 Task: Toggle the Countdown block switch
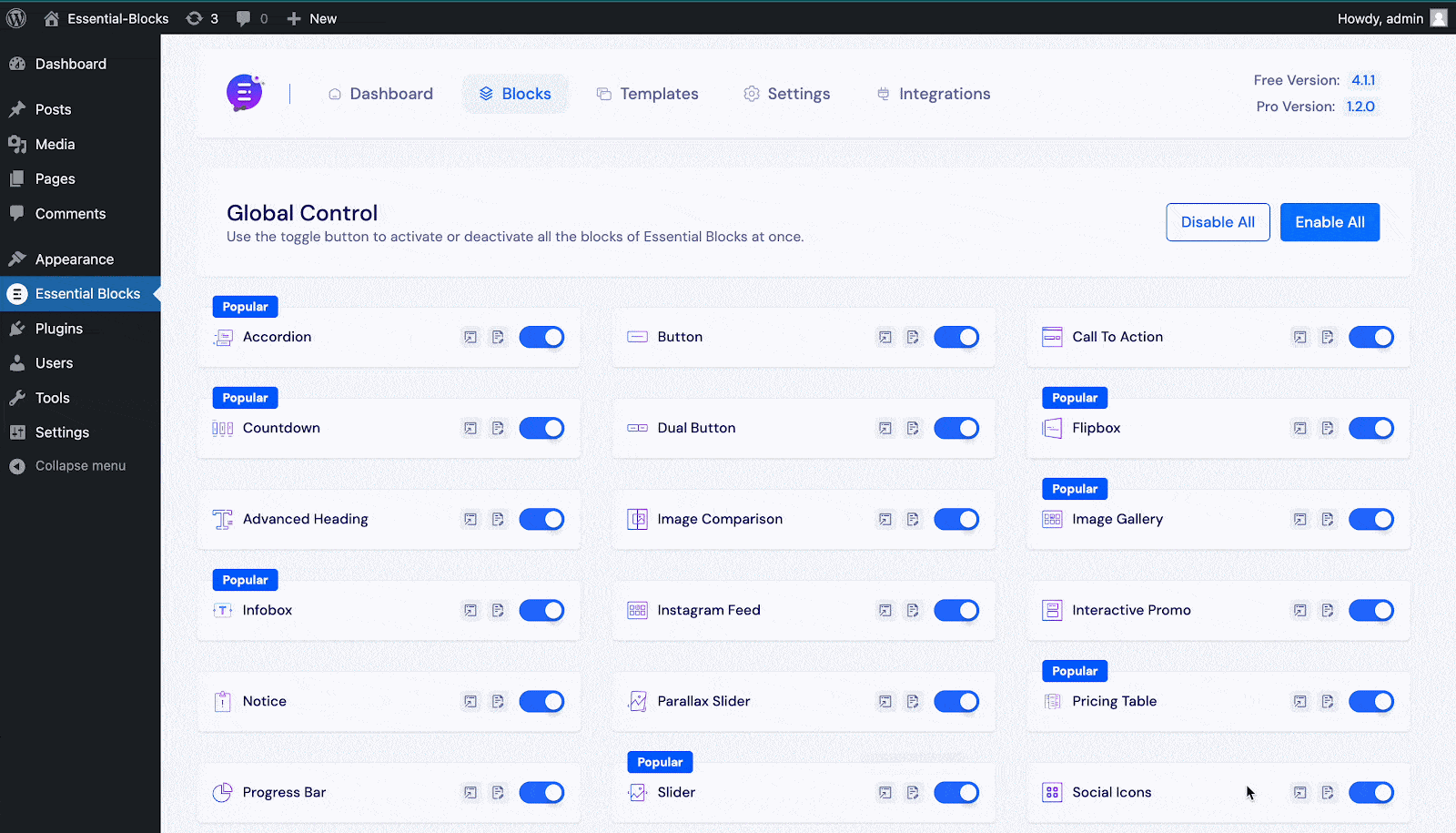(541, 428)
